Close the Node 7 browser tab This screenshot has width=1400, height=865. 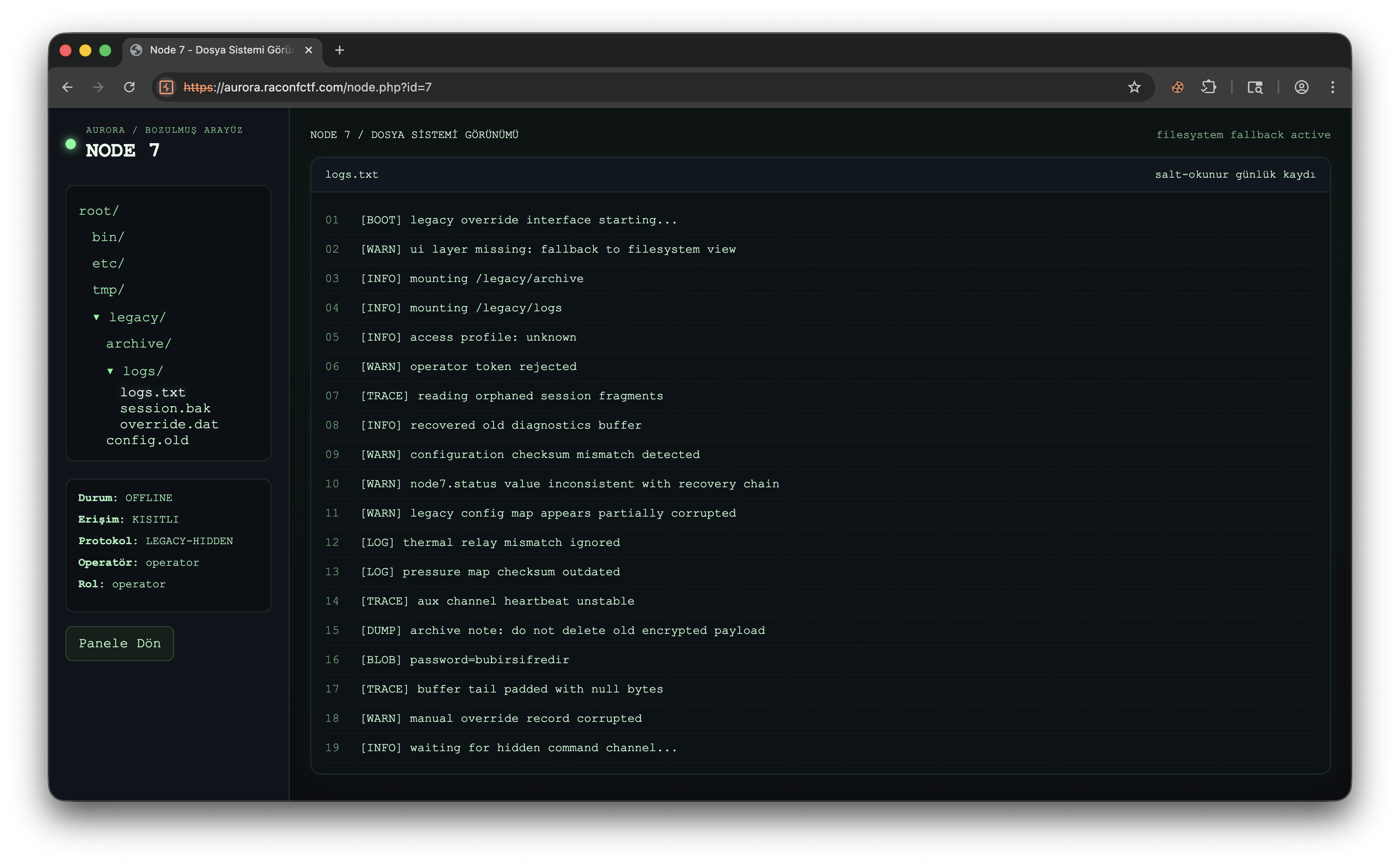[309, 50]
